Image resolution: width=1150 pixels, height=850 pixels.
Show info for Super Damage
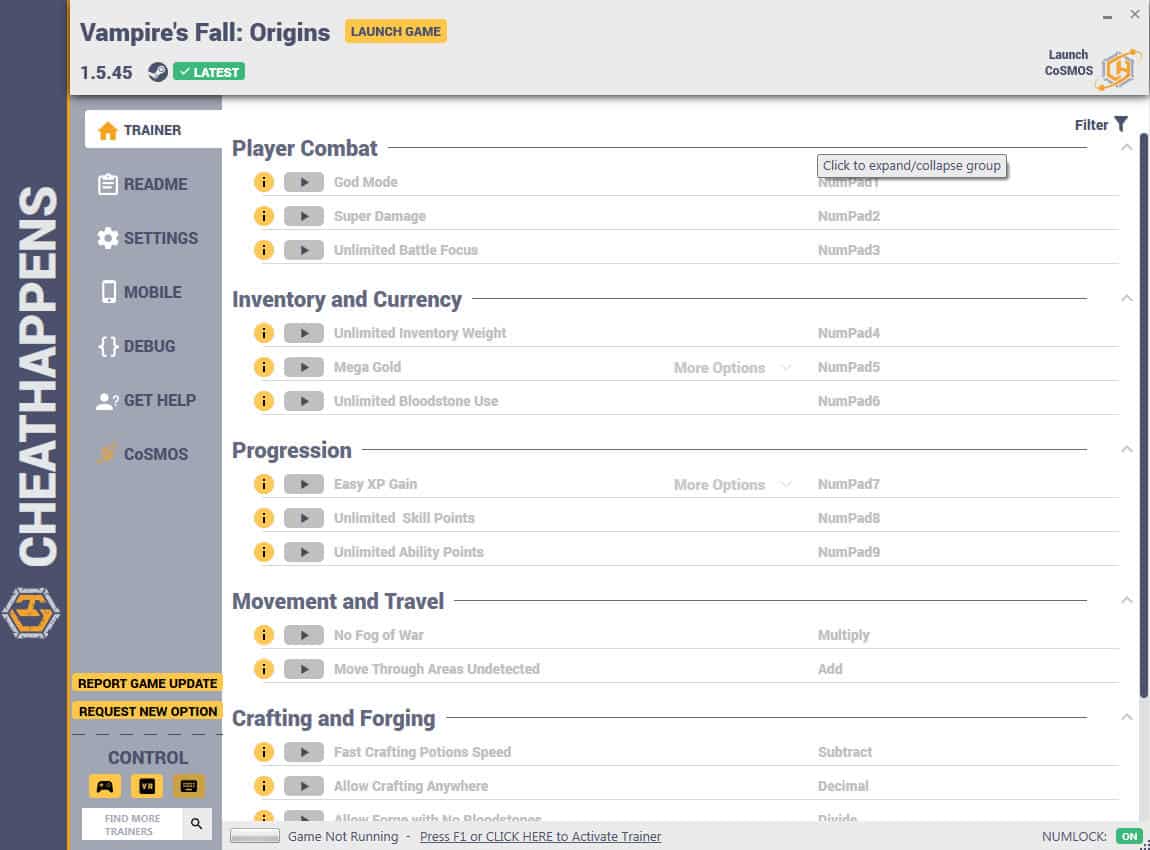[x=263, y=216]
